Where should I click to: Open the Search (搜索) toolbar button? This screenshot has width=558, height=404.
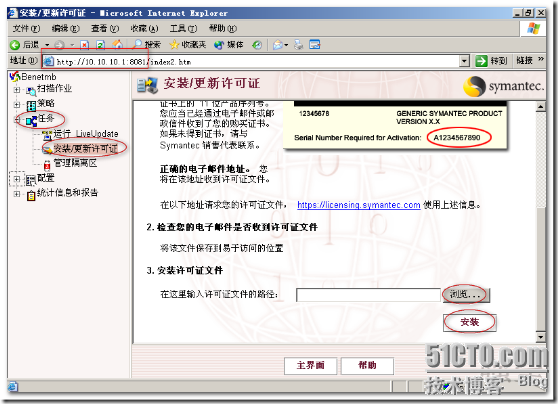click(x=147, y=44)
